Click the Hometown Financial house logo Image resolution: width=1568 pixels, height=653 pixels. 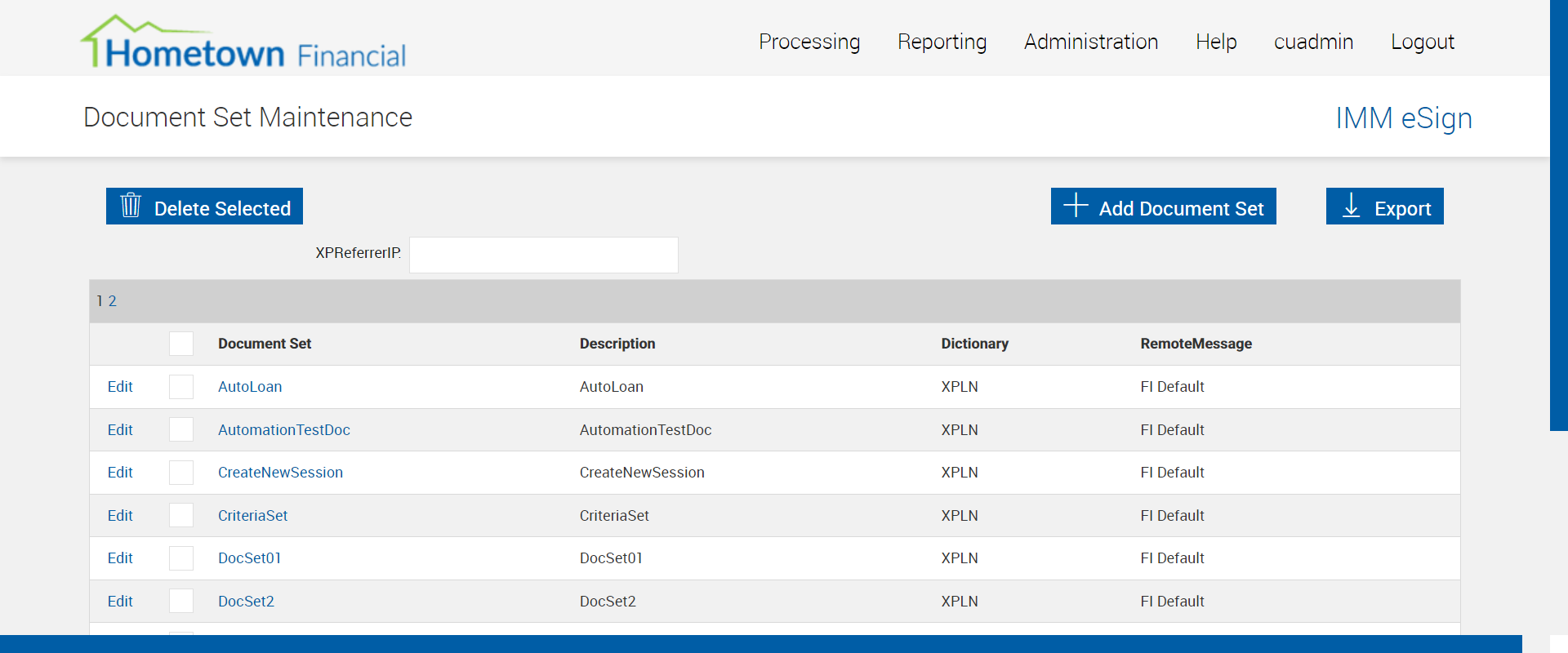(x=243, y=42)
